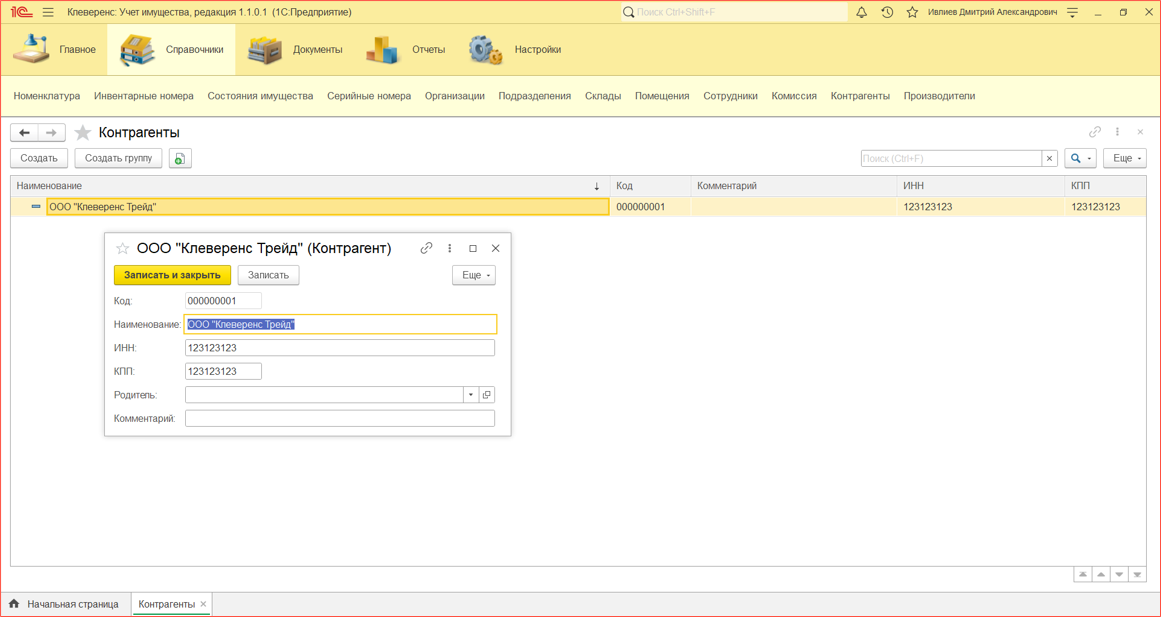This screenshot has width=1161, height=617.
Task: Click the home icon of Начальная страница
Action: [14, 604]
